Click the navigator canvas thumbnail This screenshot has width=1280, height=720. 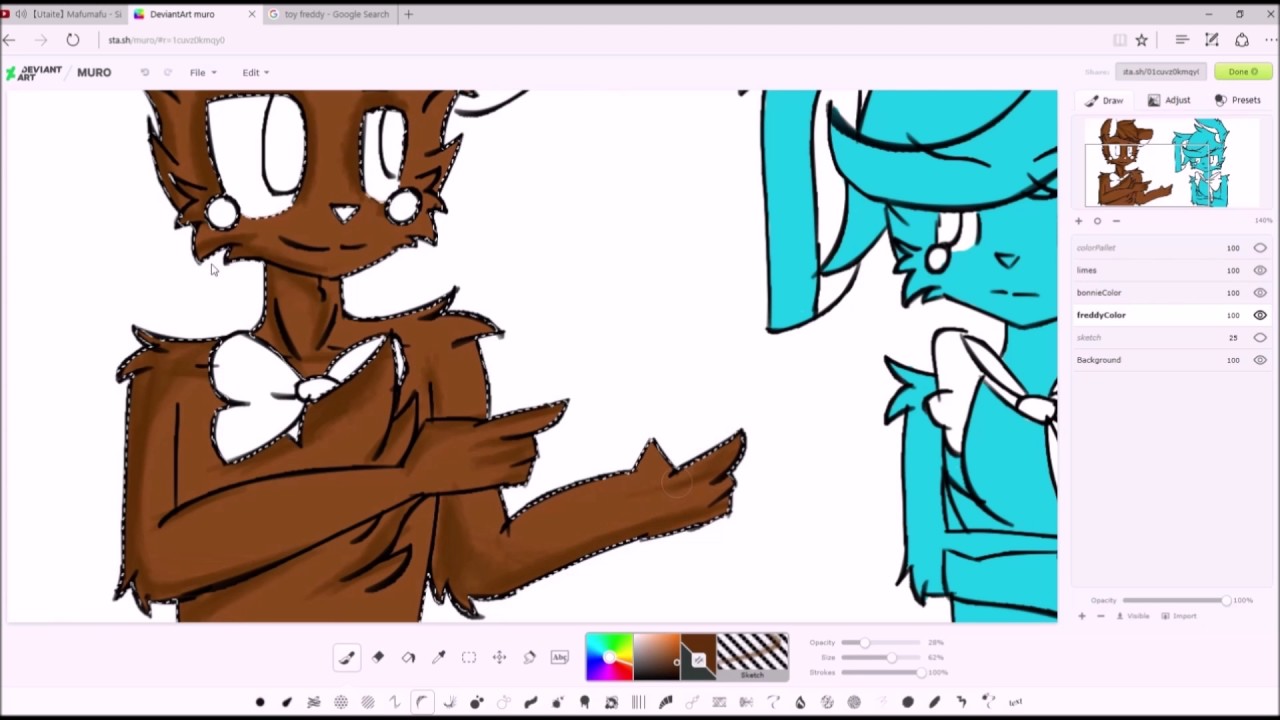(x=1158, y=163)
